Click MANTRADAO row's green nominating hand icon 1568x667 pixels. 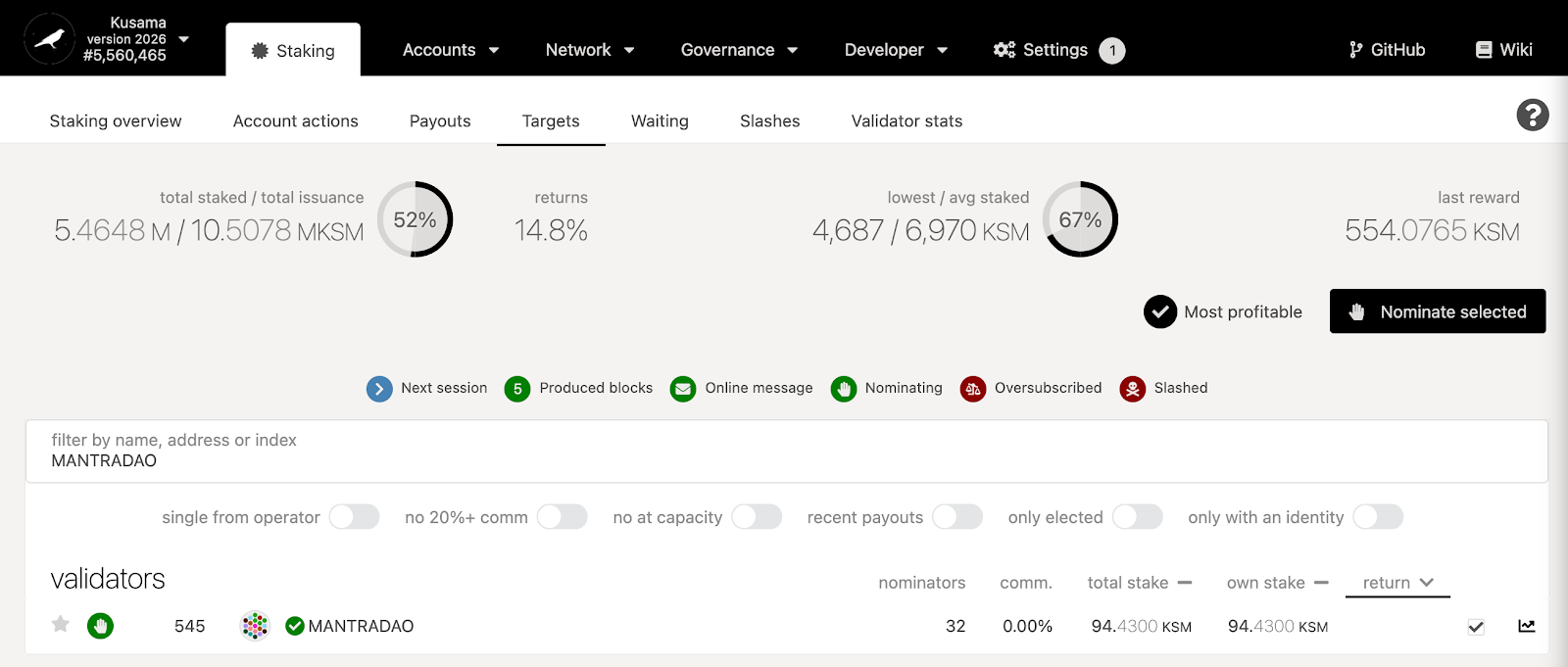(x=100, y=626)
